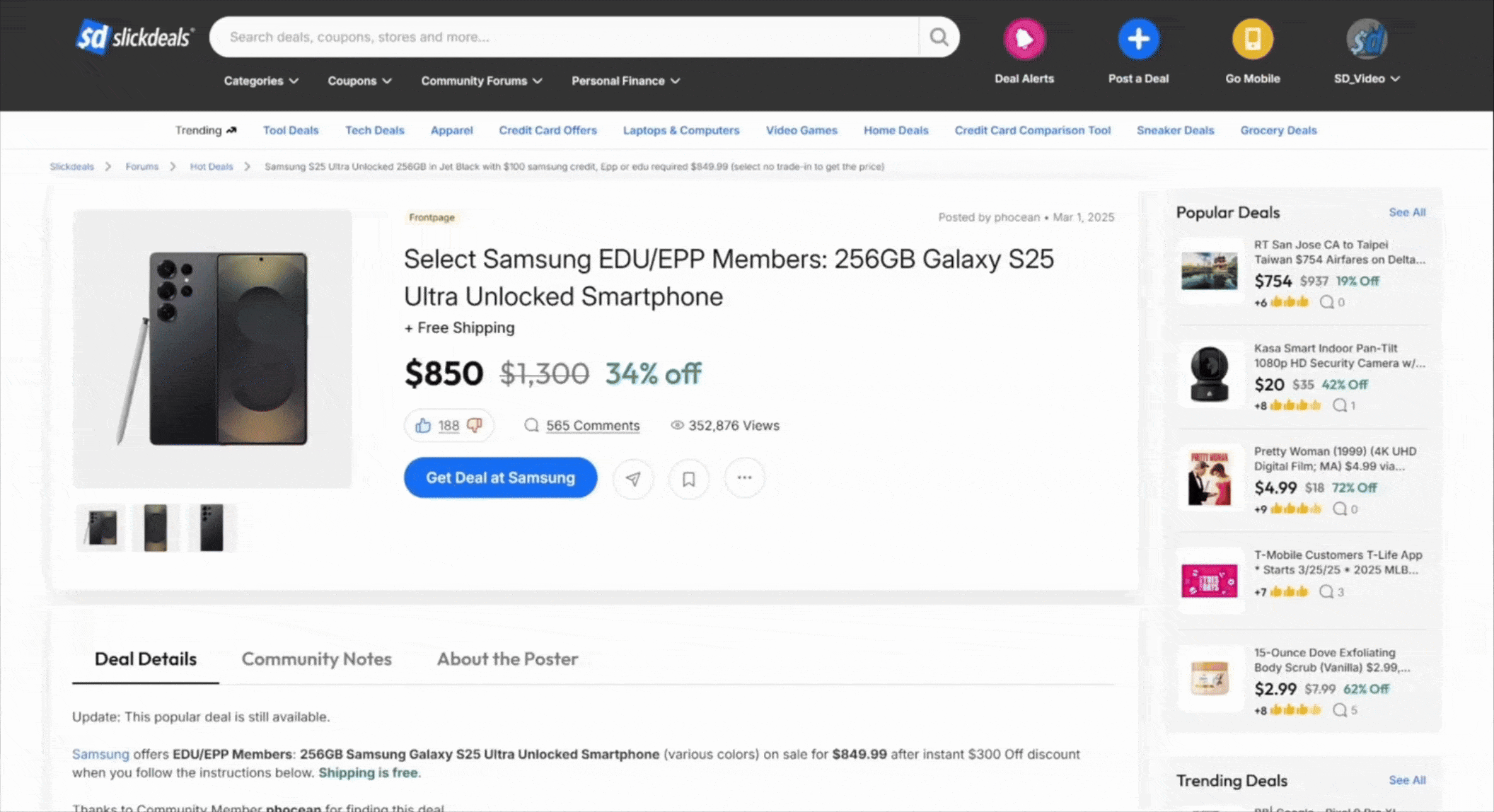Viewport: 1494px width, 812px height.
Task: Open the more options ellipsis button
Action: pyautogui.click(x=744, y=478)
